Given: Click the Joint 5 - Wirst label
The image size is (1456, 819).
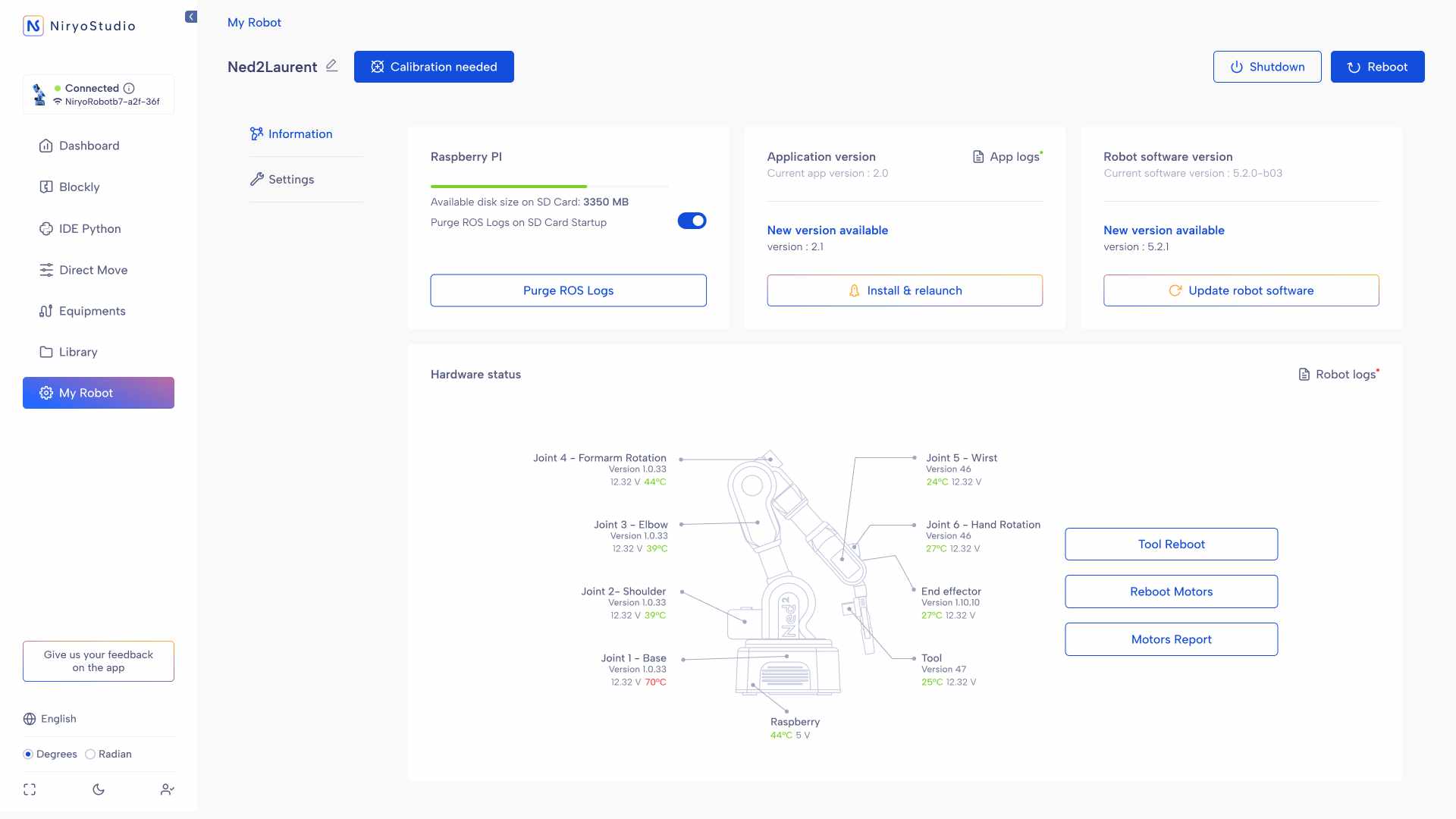Looking at the screenshot, I should point(962,458).
